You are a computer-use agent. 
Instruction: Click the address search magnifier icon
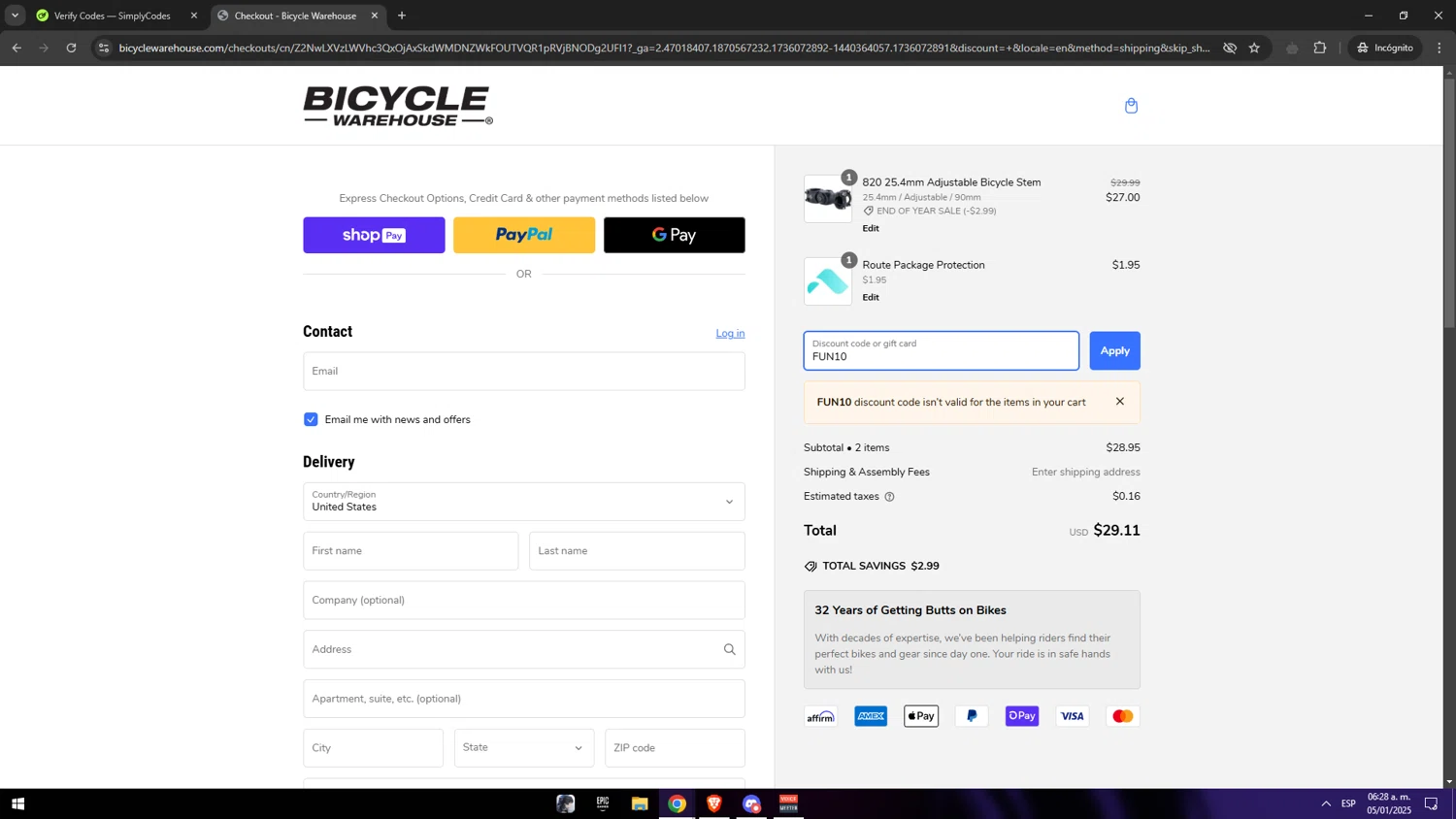pyautogui.click(x=729, y=649)
